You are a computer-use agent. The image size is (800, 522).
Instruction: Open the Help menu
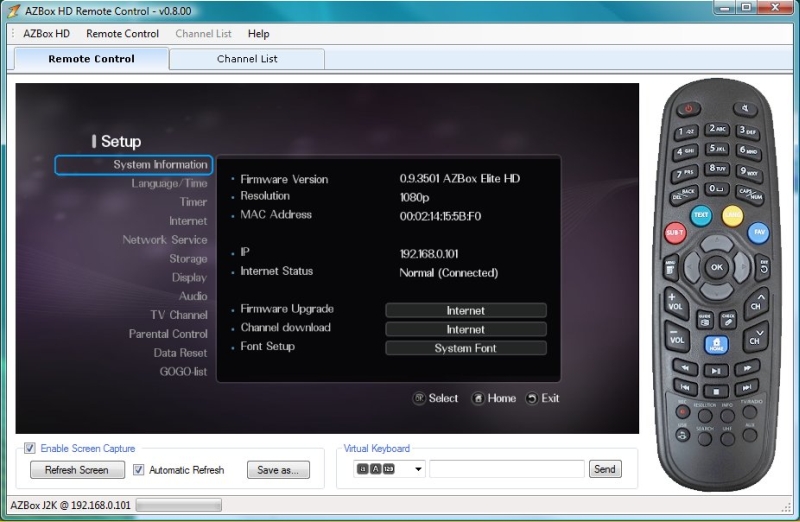pyautogui.click(x=259, y=34)
